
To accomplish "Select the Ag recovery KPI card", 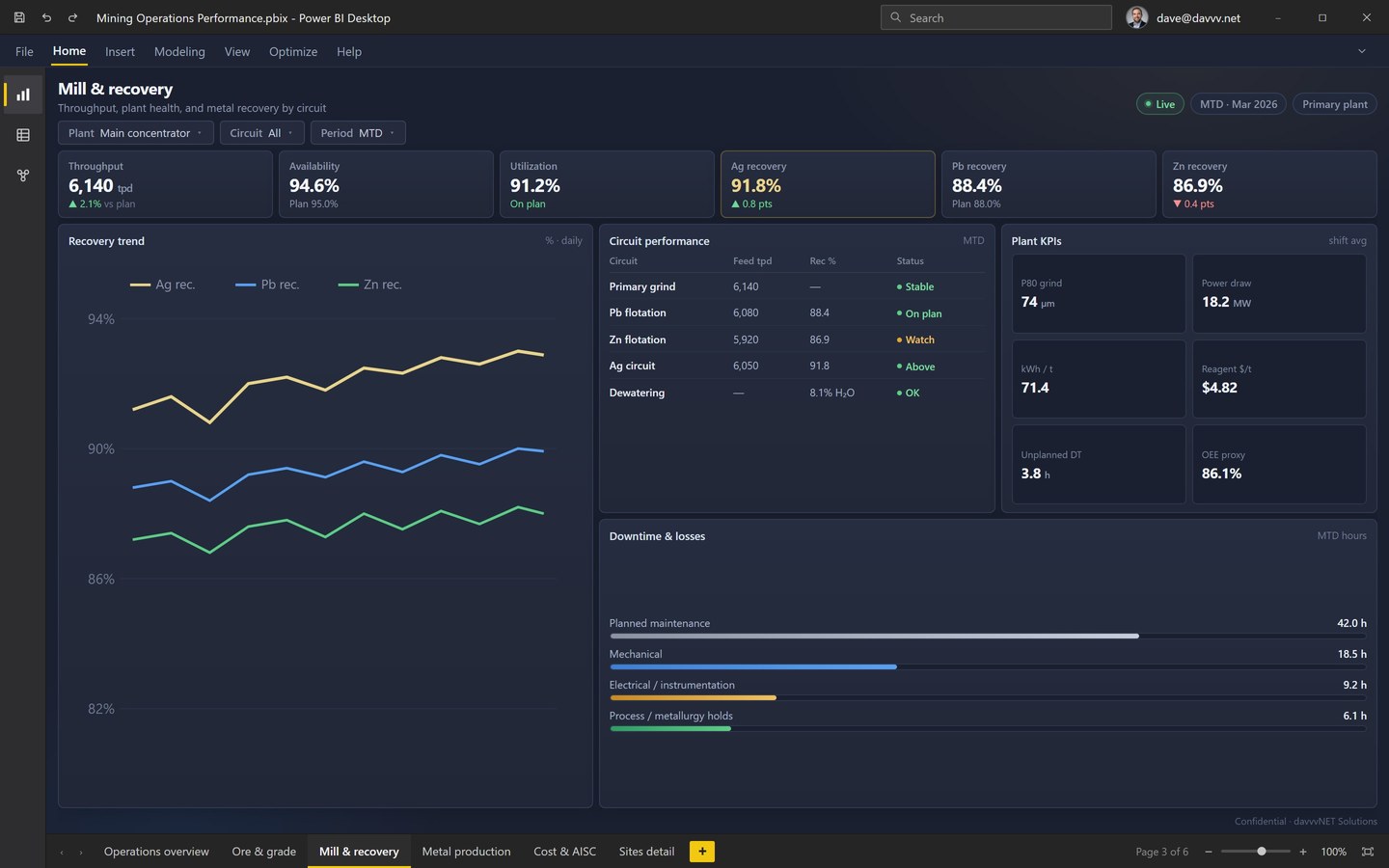I will pyautogui.click(x=828, y=184).
